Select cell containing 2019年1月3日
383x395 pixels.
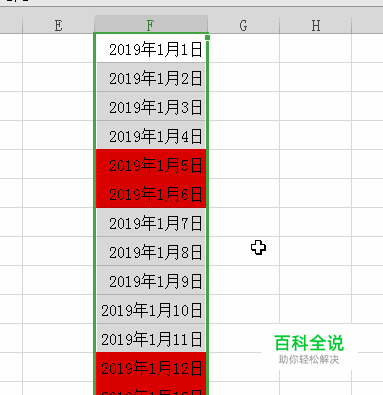coord(151,106)
